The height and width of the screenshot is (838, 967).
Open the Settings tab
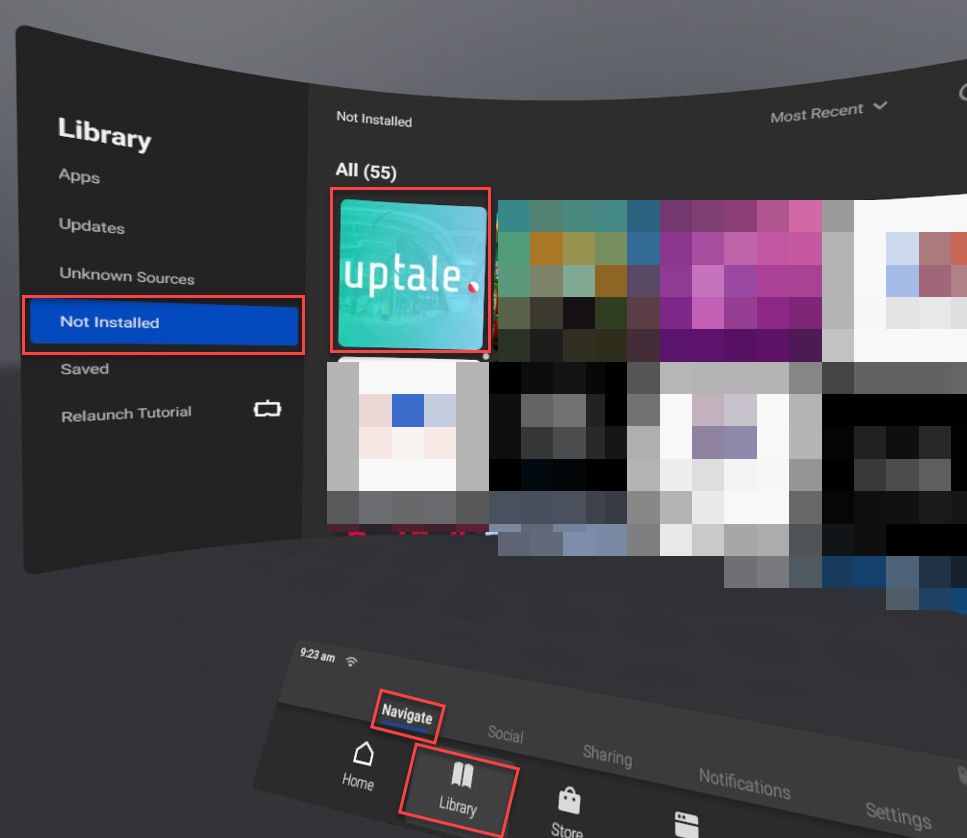(898, 815)
